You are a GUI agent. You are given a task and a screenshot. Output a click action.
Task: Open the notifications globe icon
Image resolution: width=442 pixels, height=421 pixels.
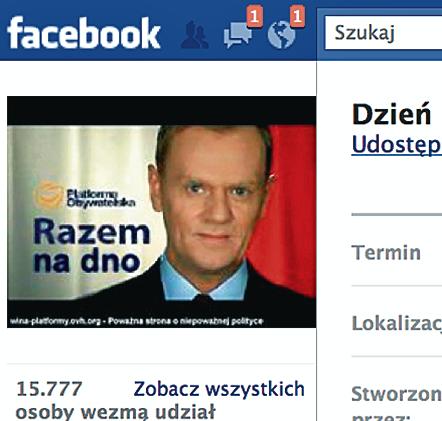tap(282, 35)
